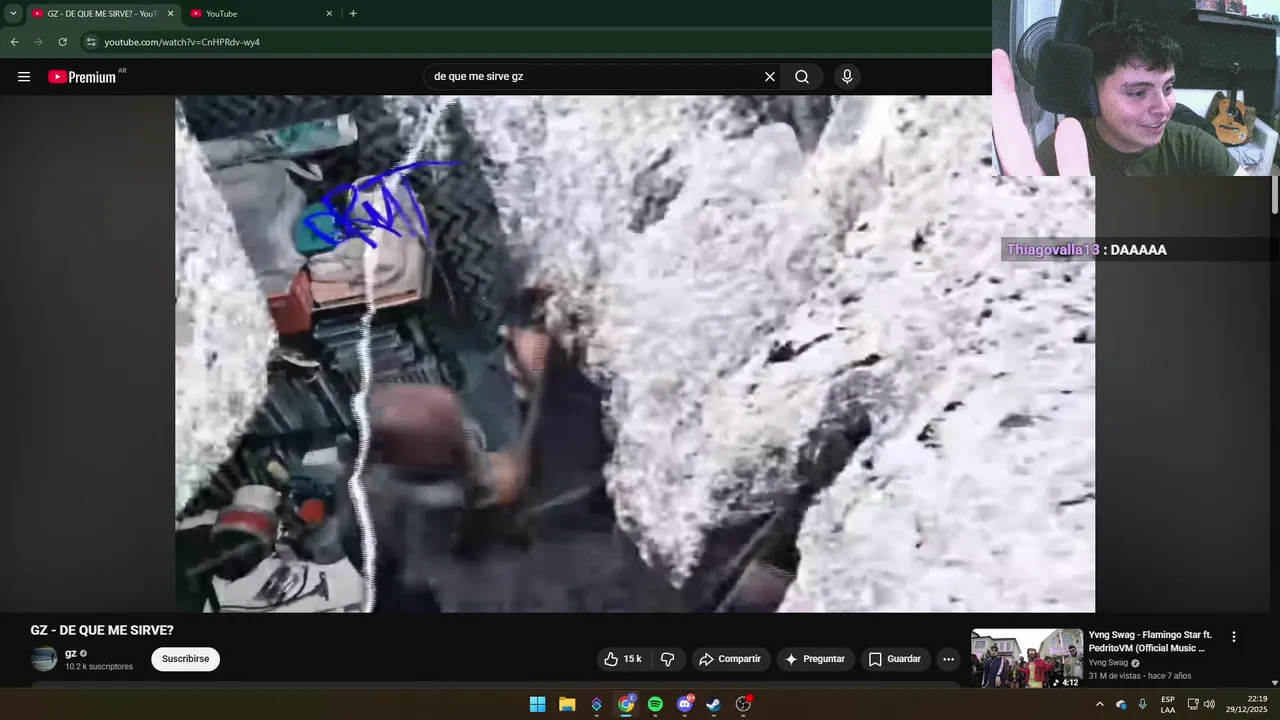
Task: Open the Yvng Swag Flamingo Star thumbnail
Action: (x=1027, y=658)
